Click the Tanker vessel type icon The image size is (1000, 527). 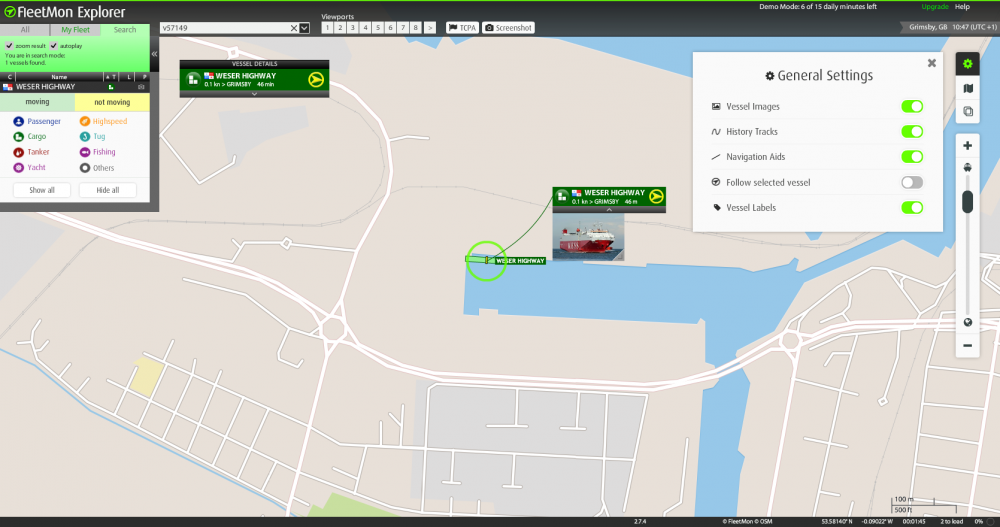pos(18,152)
